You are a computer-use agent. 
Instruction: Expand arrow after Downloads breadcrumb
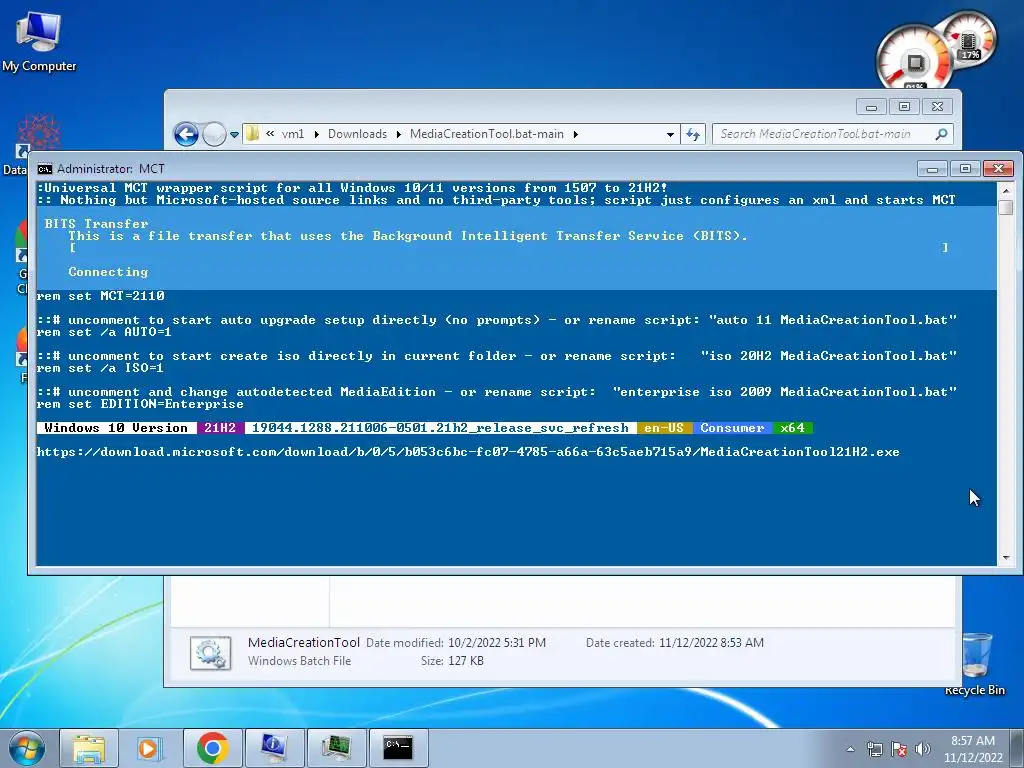pyautogui.click(x=398, y=135)
